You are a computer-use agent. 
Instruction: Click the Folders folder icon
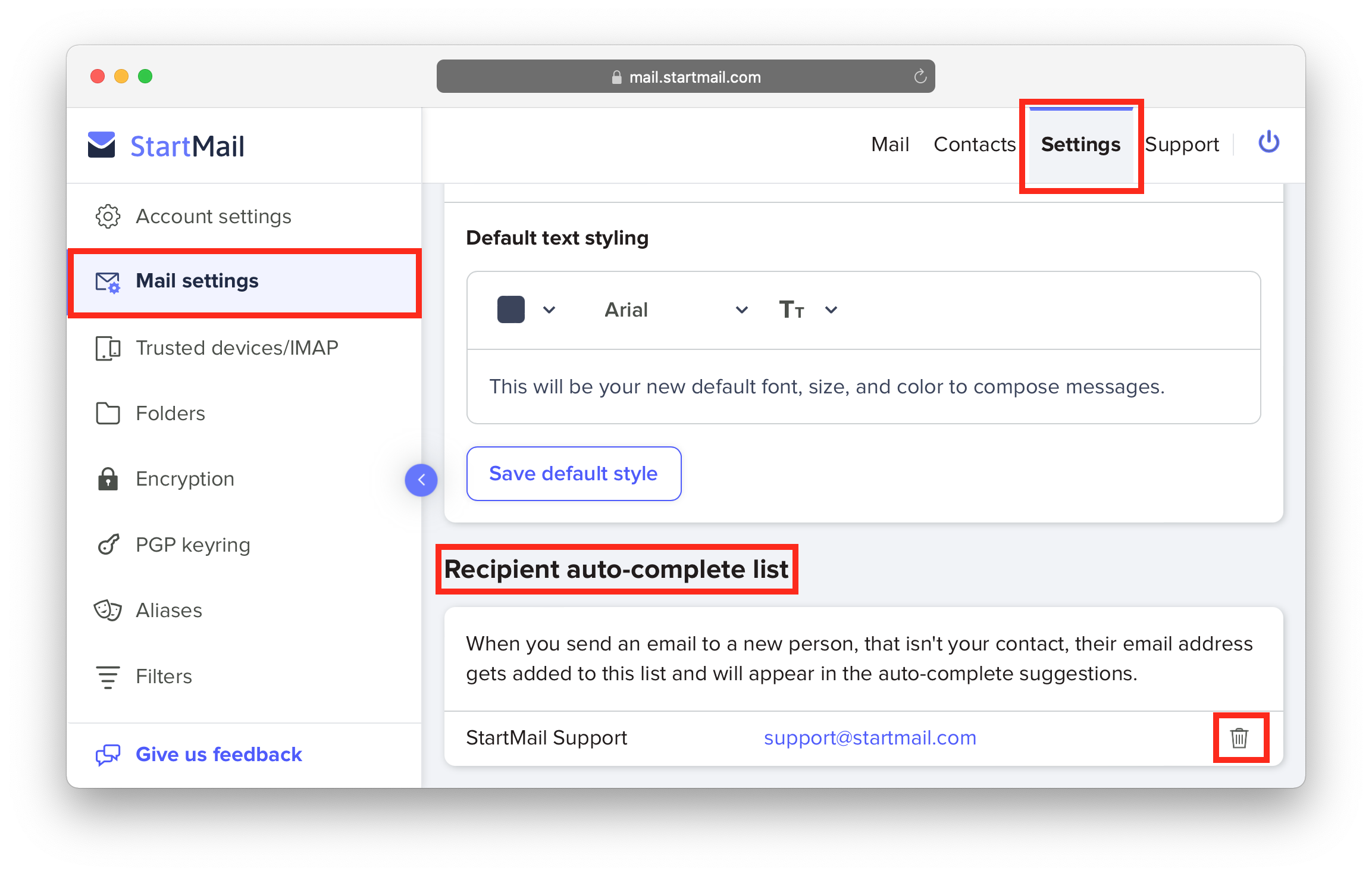tap(108, 413)
